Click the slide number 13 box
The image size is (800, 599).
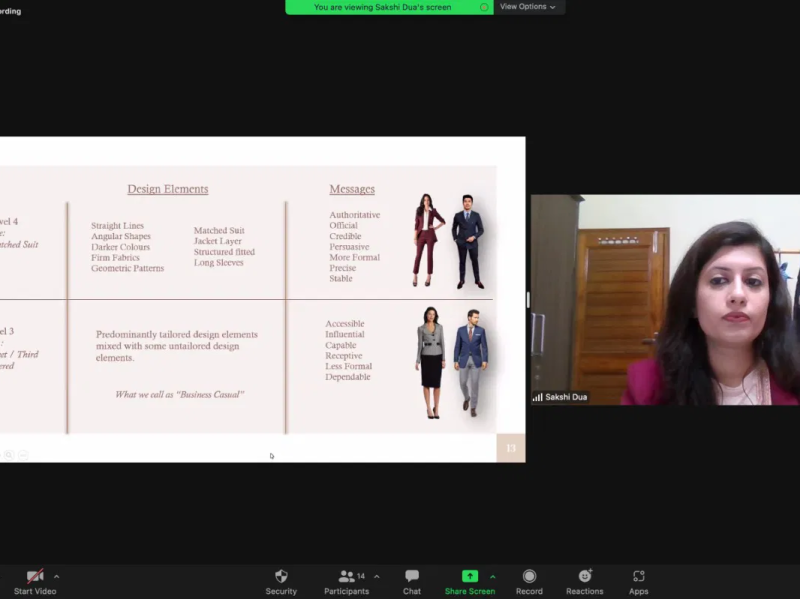[x=511, y=448]
